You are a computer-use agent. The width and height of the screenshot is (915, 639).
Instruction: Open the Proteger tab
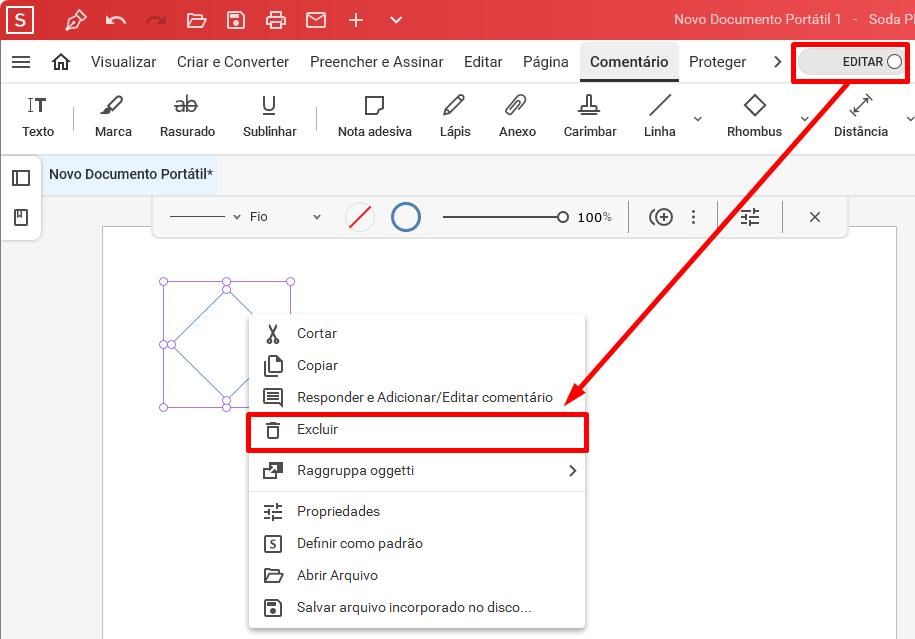[x=717, y=62]
